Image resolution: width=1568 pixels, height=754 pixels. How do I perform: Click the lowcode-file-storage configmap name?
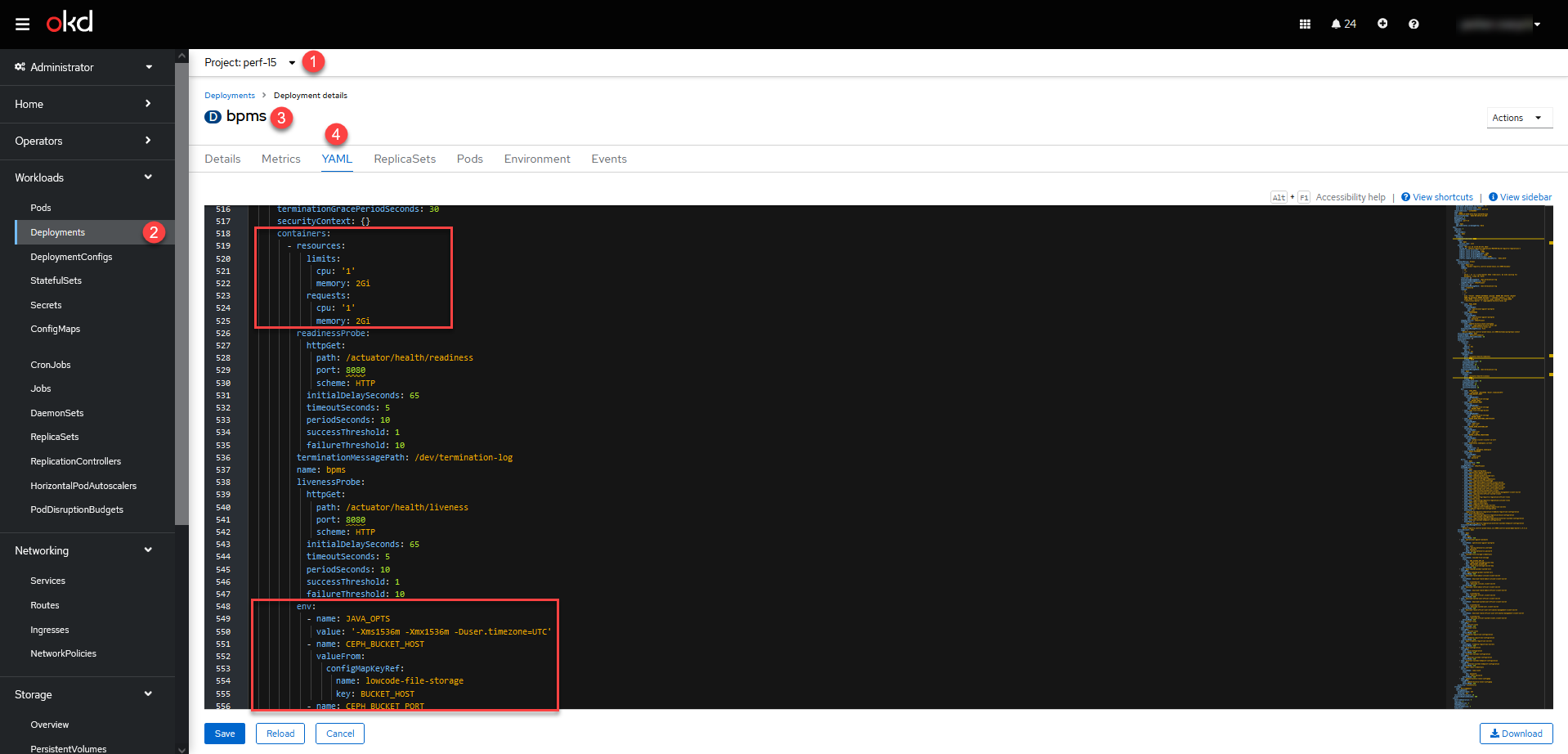click(414, 680)
